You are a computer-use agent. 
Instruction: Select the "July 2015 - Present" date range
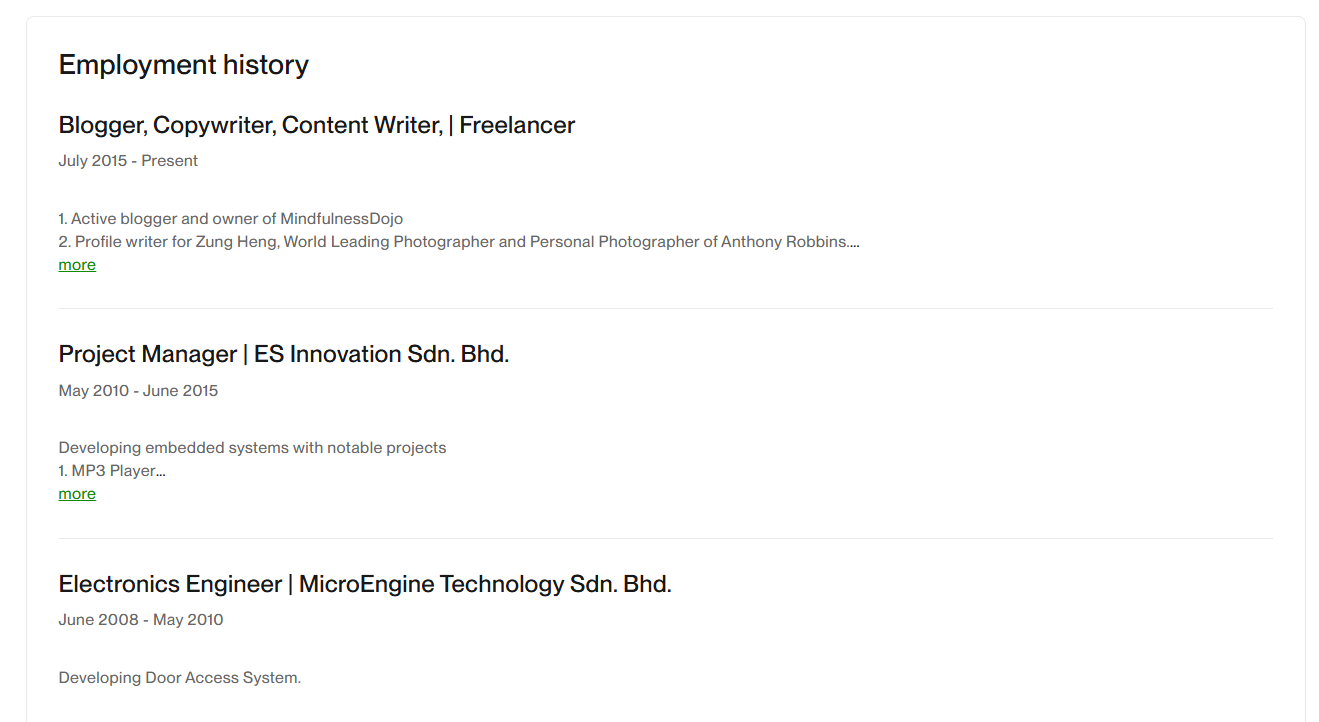[x=128, y=160]
